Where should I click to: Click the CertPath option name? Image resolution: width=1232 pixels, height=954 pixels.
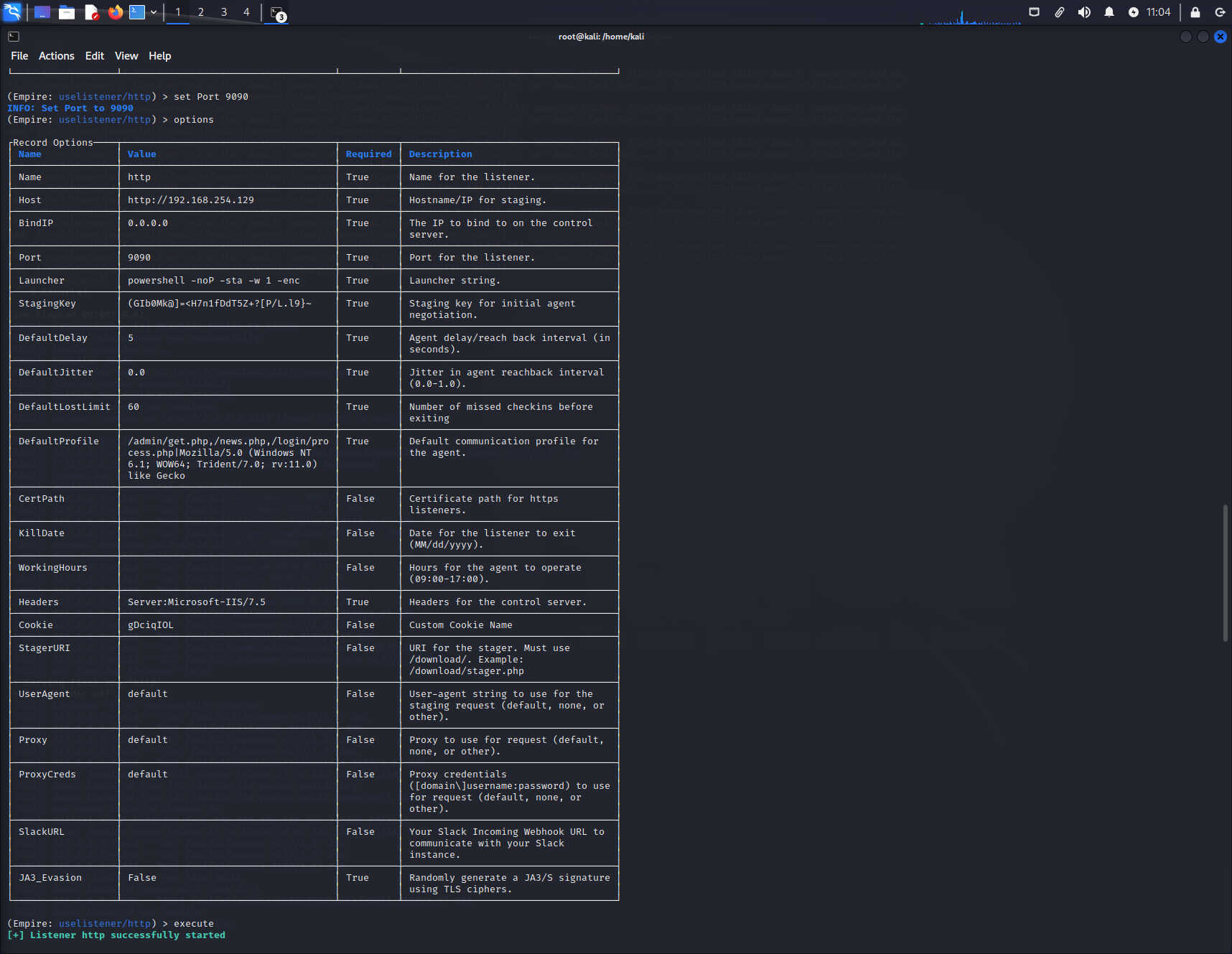tap(42, 499)
